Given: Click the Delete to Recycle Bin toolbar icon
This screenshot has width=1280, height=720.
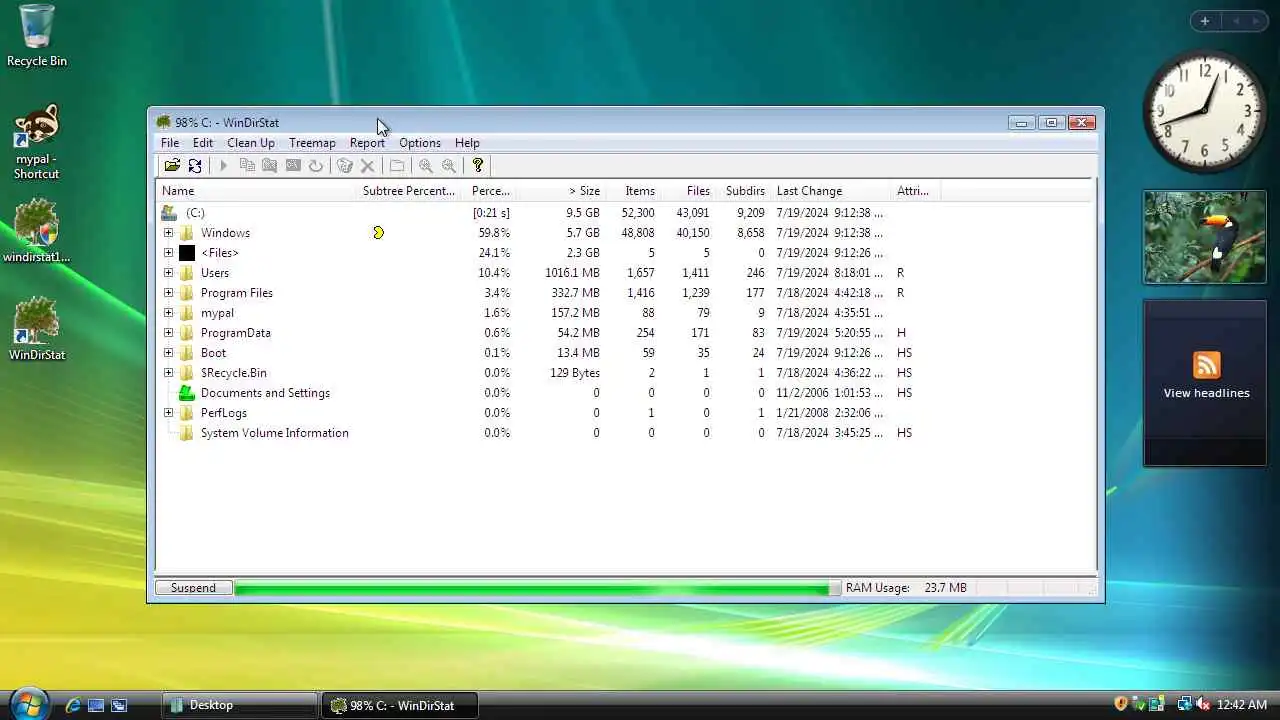Looking at the screenshot, I should [345, 166].
